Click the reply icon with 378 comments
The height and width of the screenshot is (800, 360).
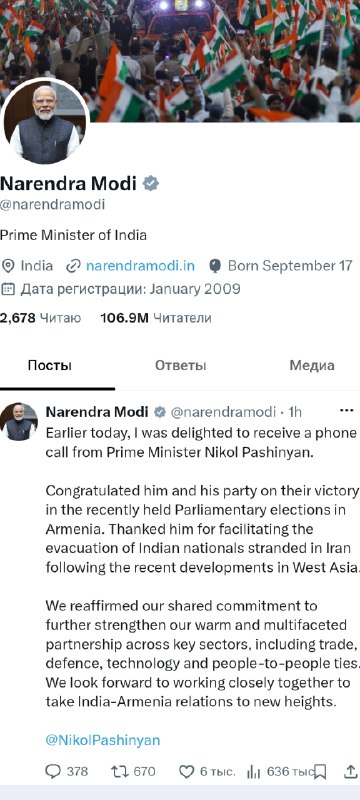pos(53,771)
